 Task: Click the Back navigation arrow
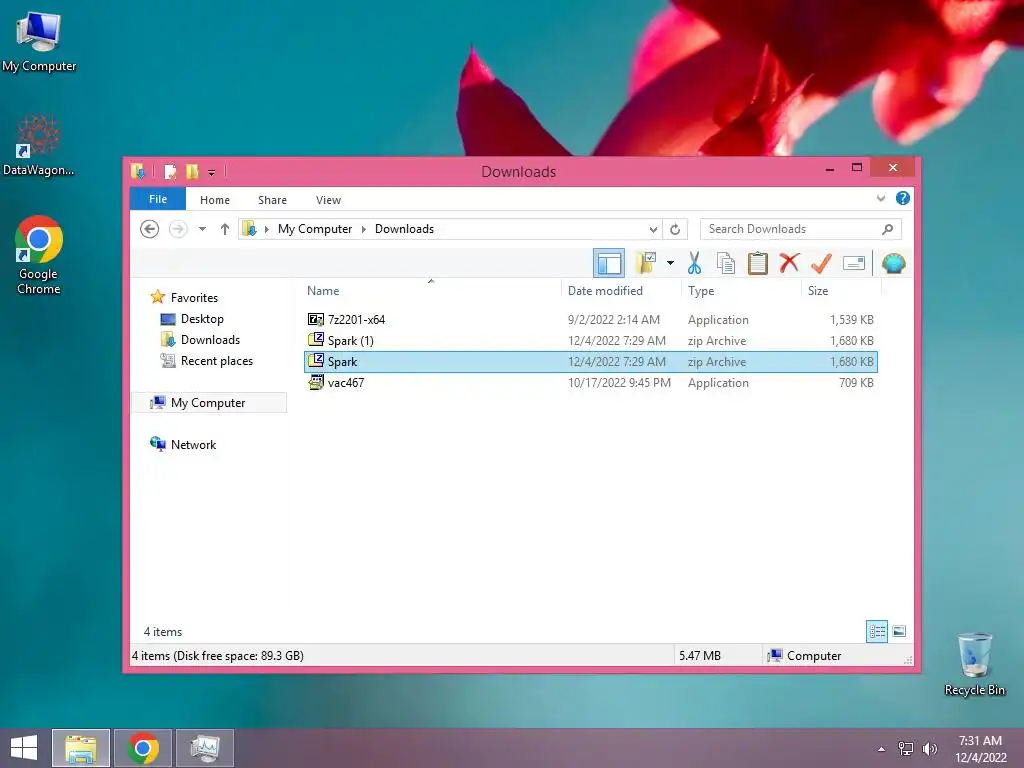[x=150, y=229]
